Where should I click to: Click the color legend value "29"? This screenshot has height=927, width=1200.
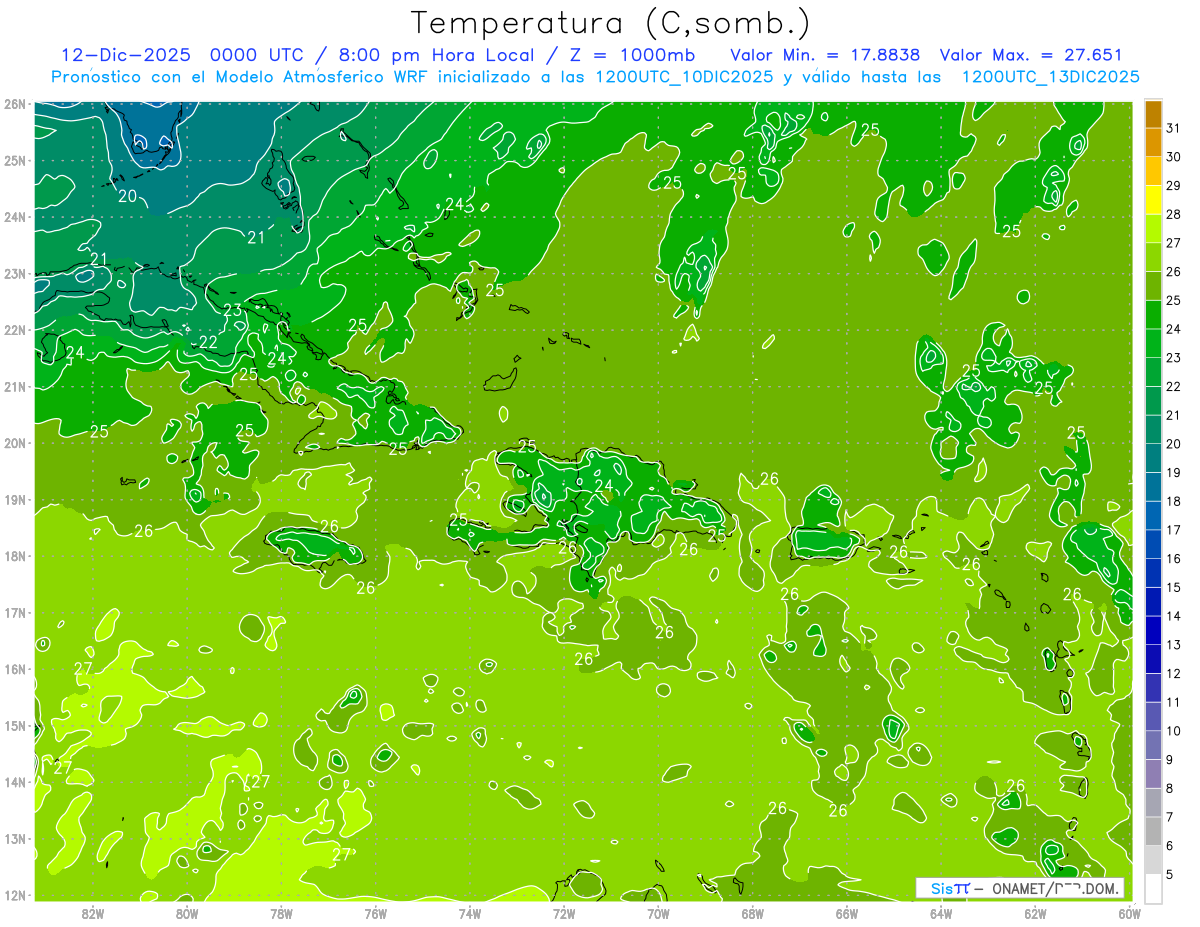click(1173, 185)
